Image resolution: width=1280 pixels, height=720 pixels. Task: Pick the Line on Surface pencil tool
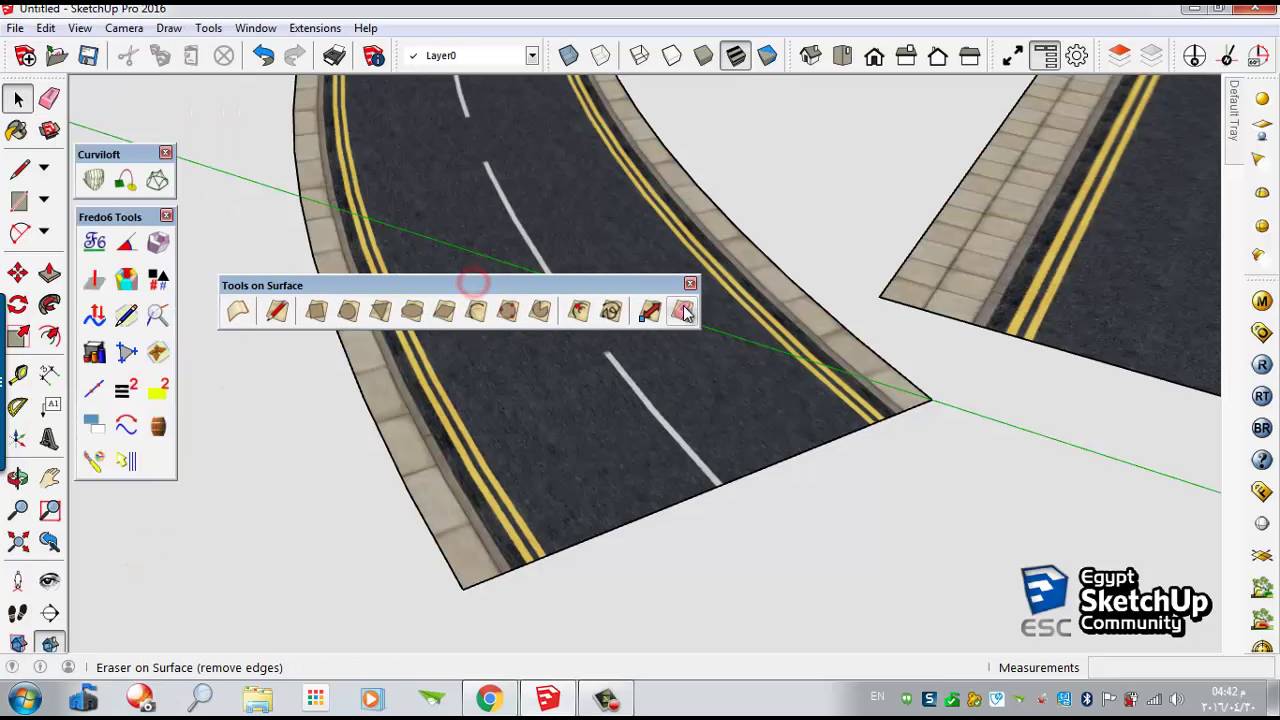click(x=277, y=312)
